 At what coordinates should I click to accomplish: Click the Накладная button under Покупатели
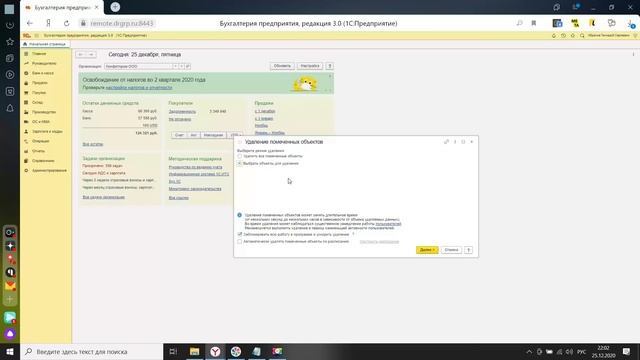coord(213,135)
